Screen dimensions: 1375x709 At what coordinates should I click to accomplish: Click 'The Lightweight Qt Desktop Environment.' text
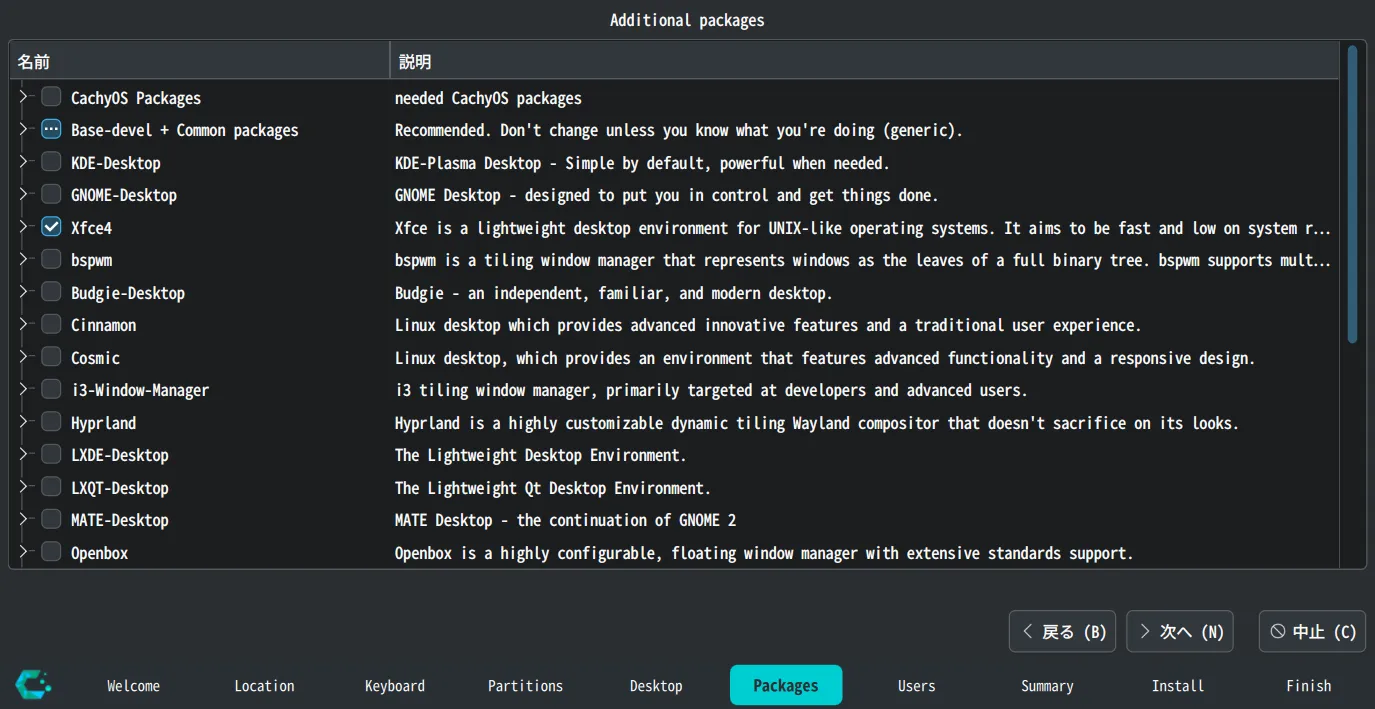point(553,488)
